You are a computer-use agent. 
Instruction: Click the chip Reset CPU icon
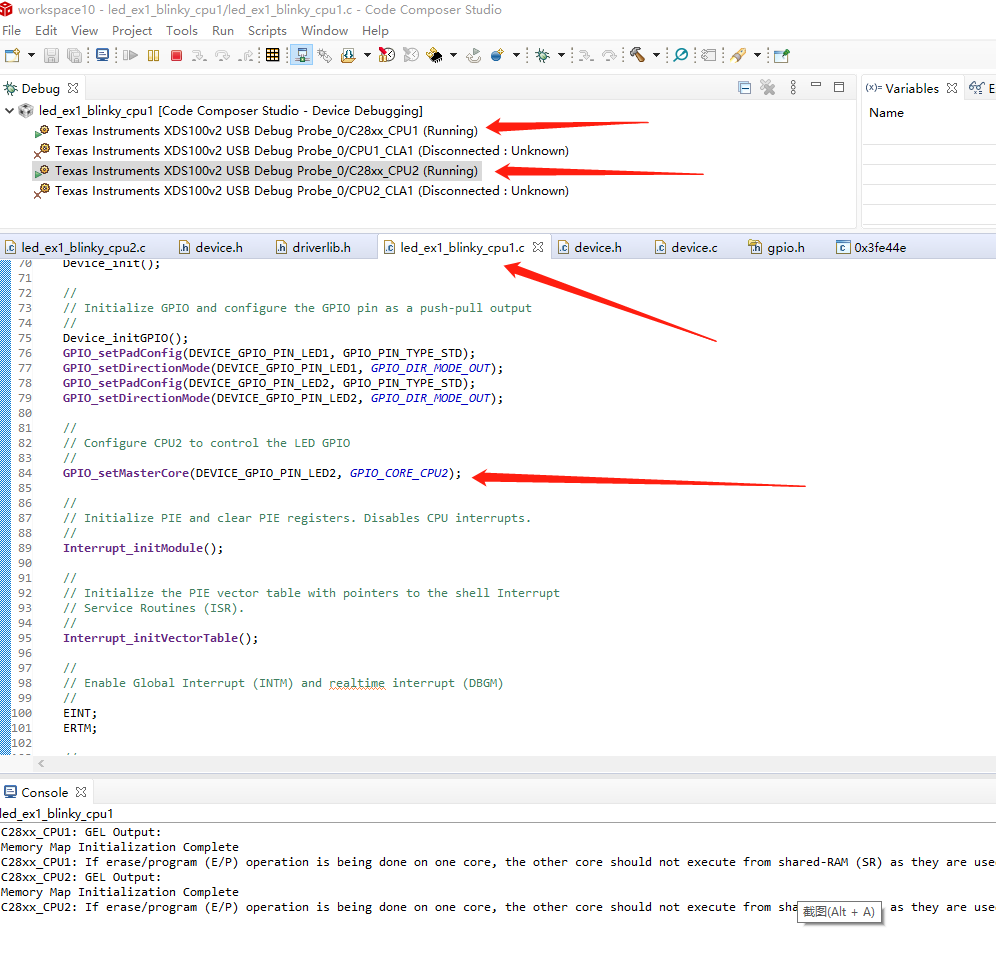coord(435,55)
